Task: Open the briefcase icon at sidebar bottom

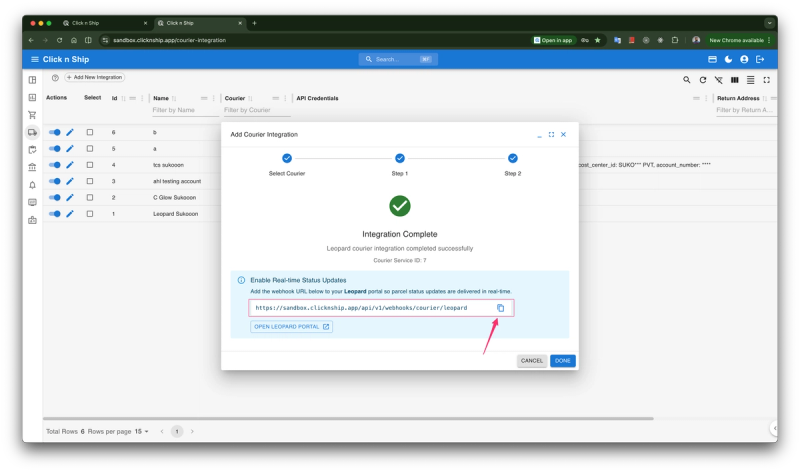Action: [x=32, y=220]
